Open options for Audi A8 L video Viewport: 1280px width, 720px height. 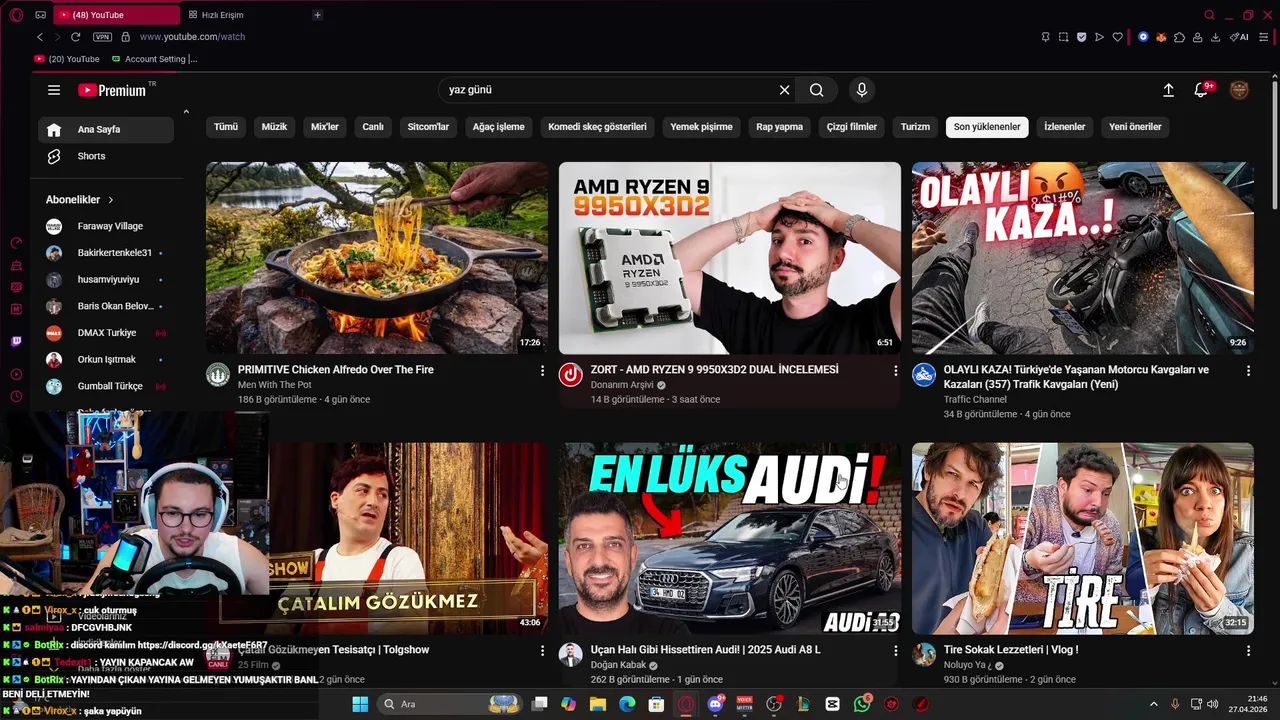click(x=895, y=651)
